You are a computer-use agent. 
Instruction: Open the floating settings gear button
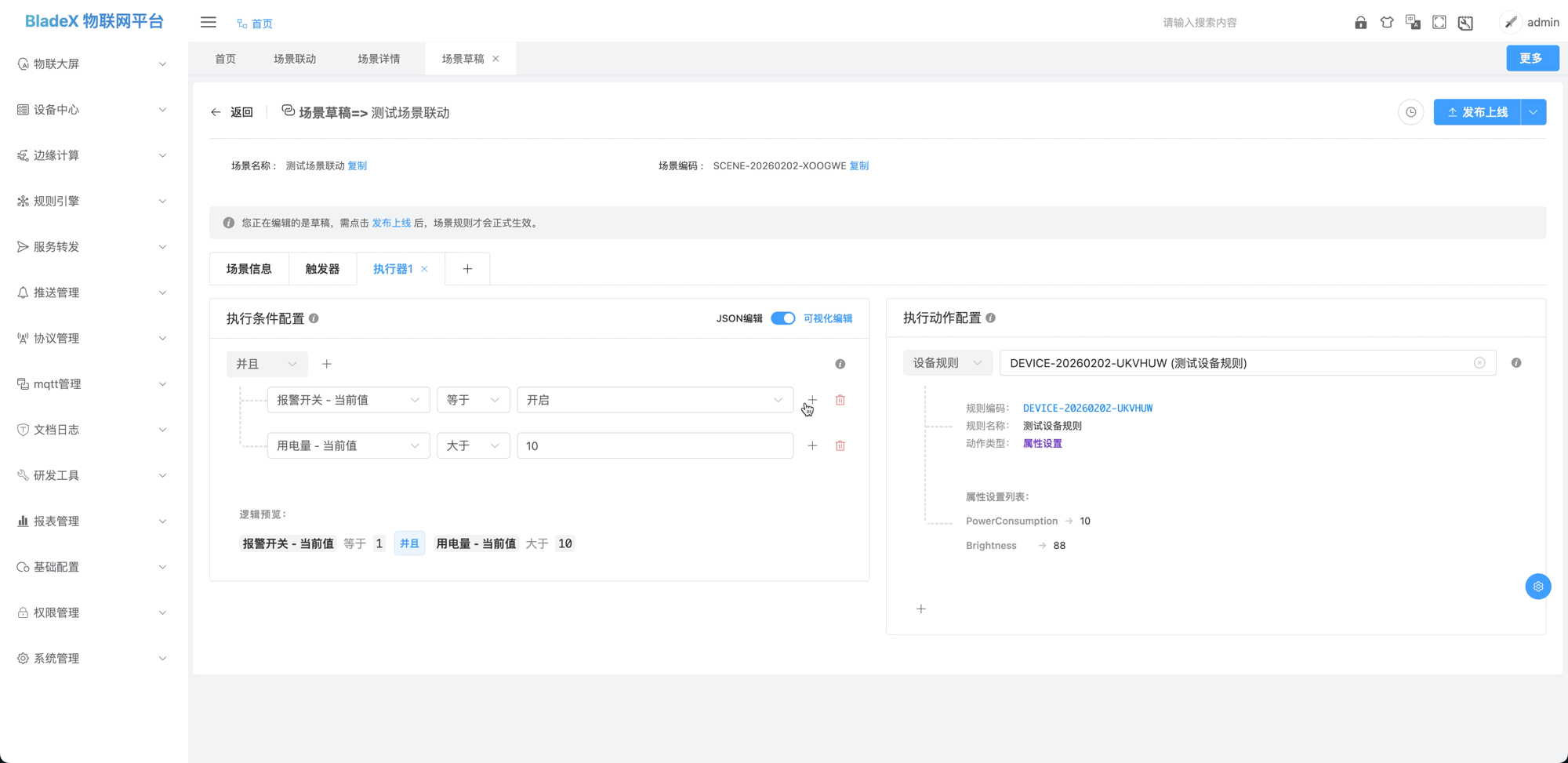1537,586
